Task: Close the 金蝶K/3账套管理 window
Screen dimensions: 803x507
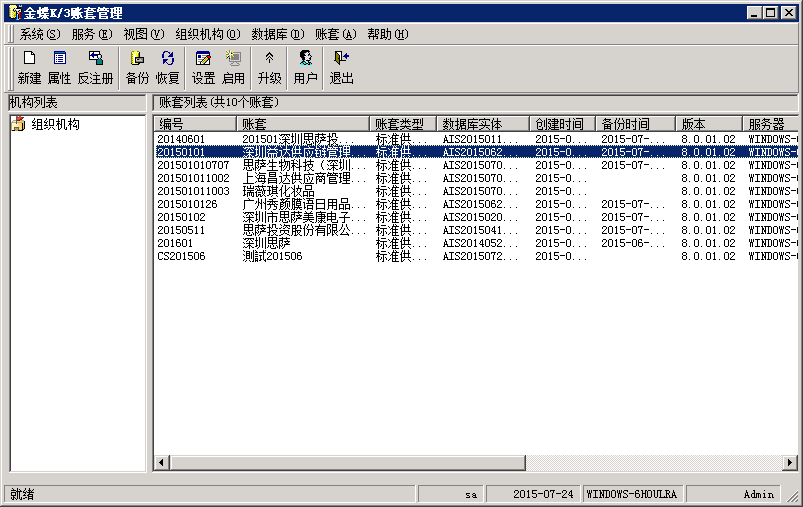Action: coord(789,13)
